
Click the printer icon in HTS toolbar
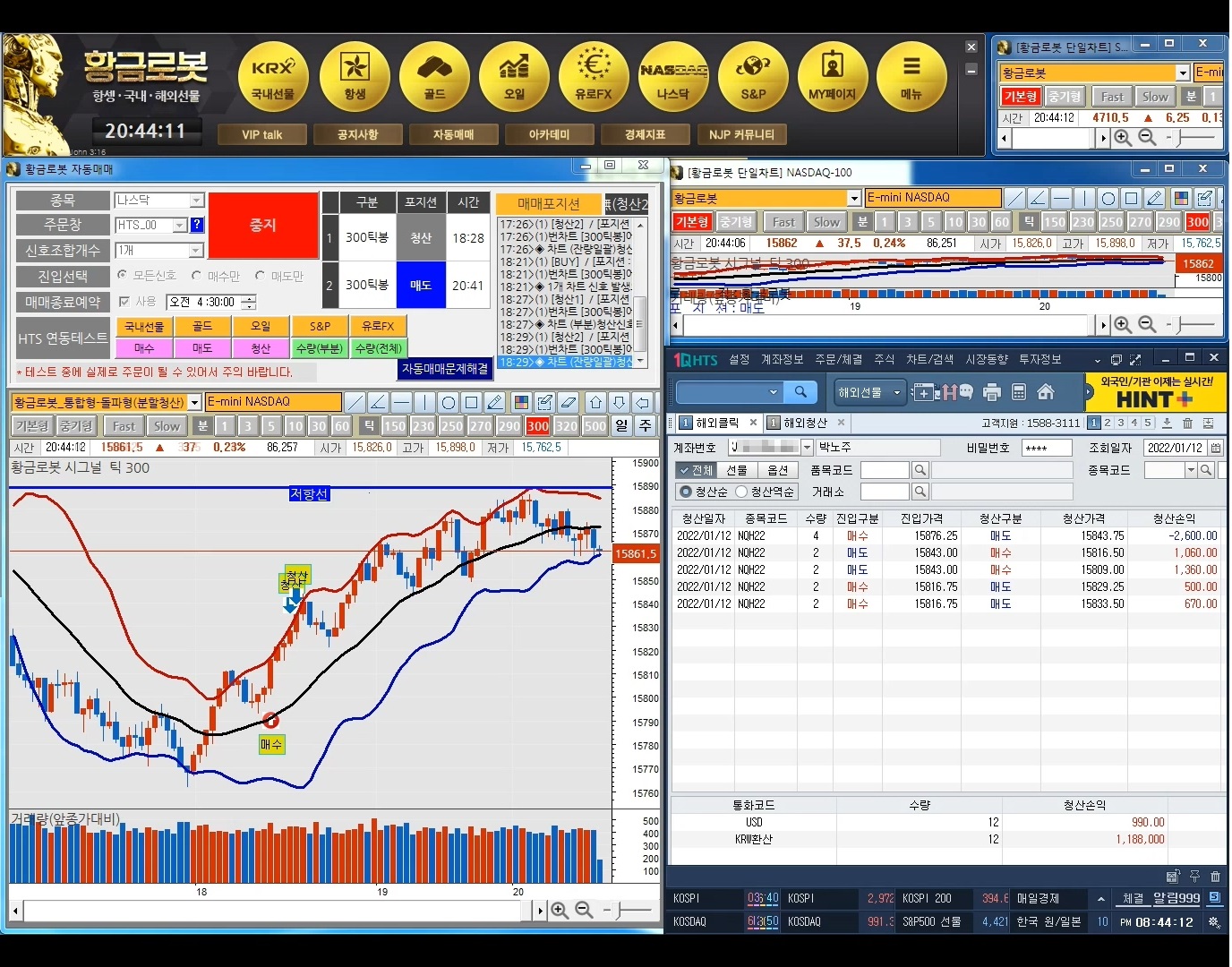pyautogui.click(x=991, y=392)
